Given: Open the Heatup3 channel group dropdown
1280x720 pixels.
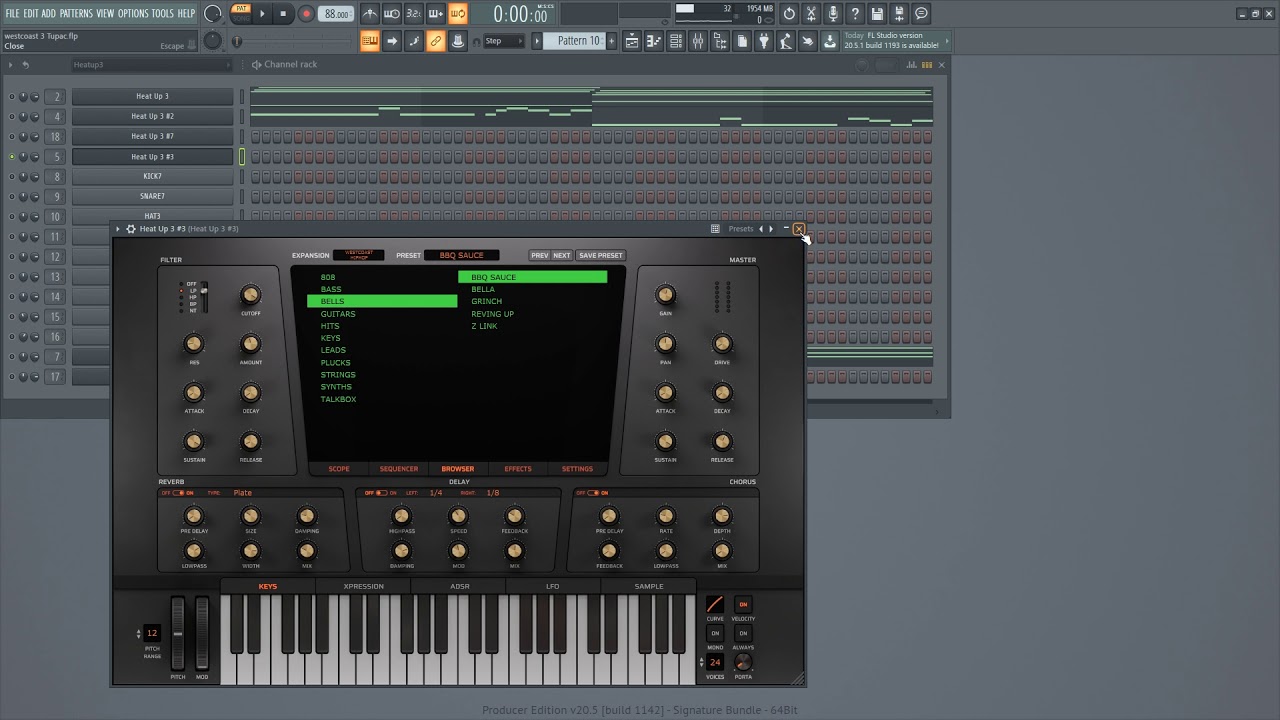Looking at the screenshot, I should pyautogui.click(x=151, y=65).
